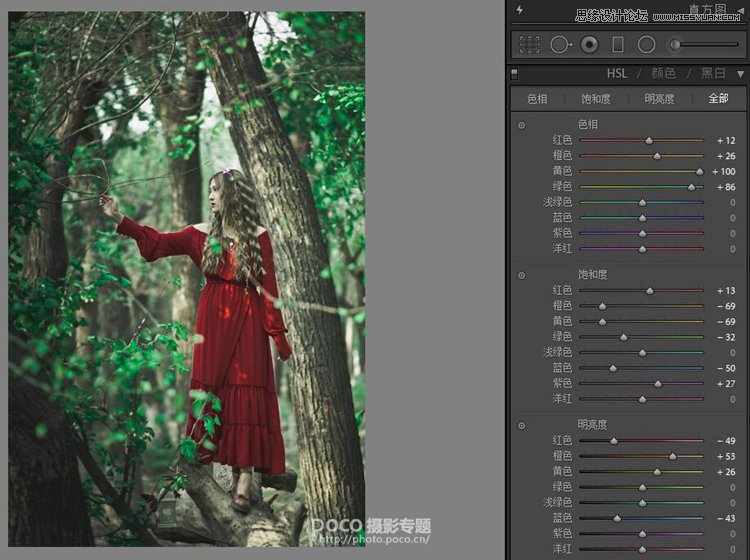Click the 明亮度 section heading label

(593, 425)
